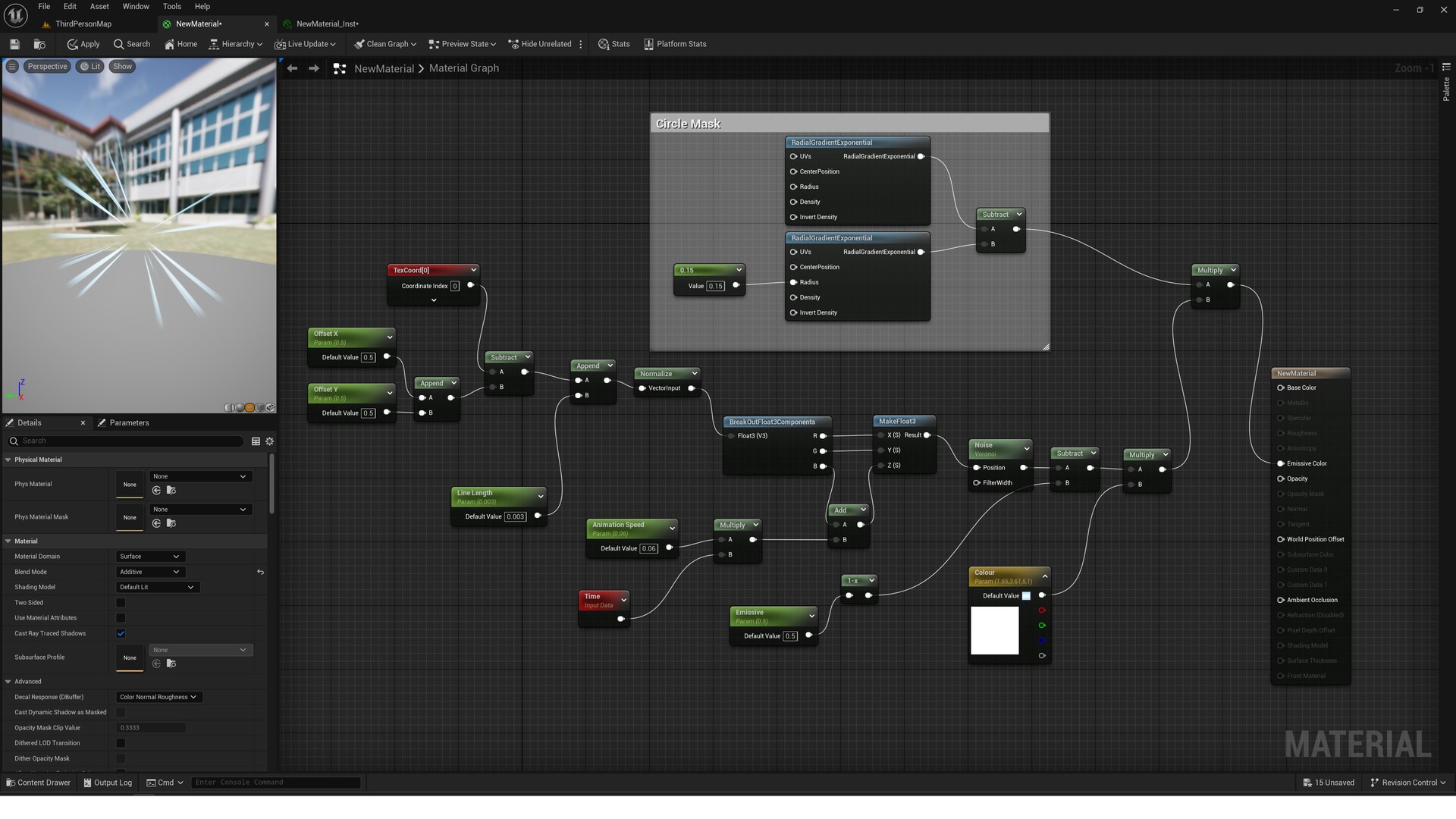This screenshot has height=819, width=1456.
Task: Open the Content Drawer from the status bar
Action: tap(38, 782)
